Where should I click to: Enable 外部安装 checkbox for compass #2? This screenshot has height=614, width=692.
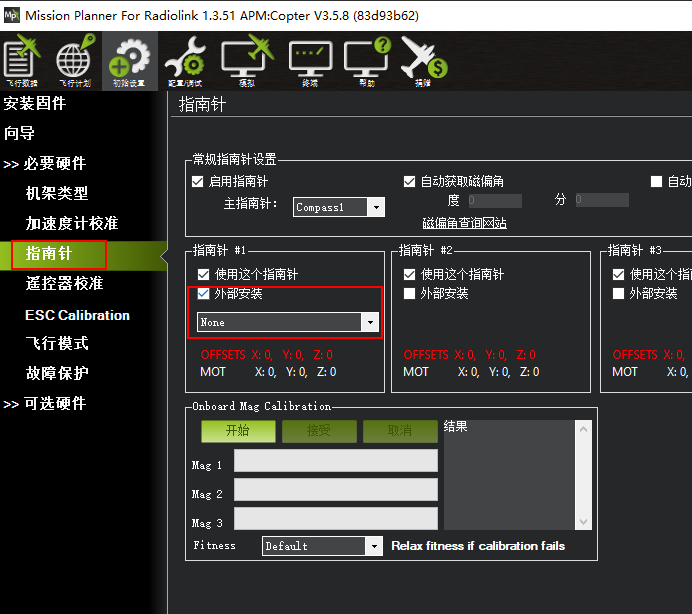coord(410,294)
